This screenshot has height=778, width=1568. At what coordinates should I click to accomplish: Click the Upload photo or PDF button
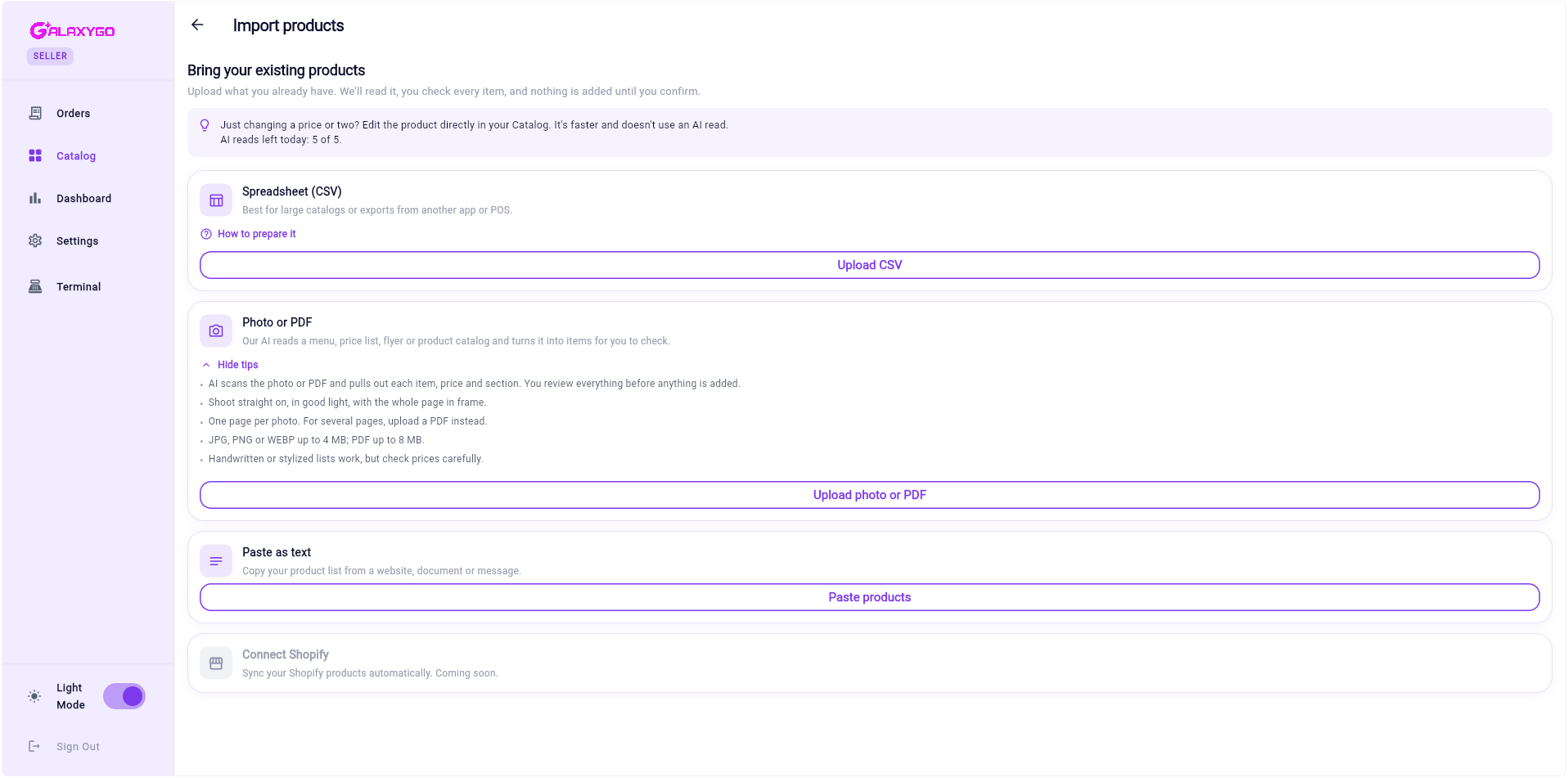[x=869, y=495]
